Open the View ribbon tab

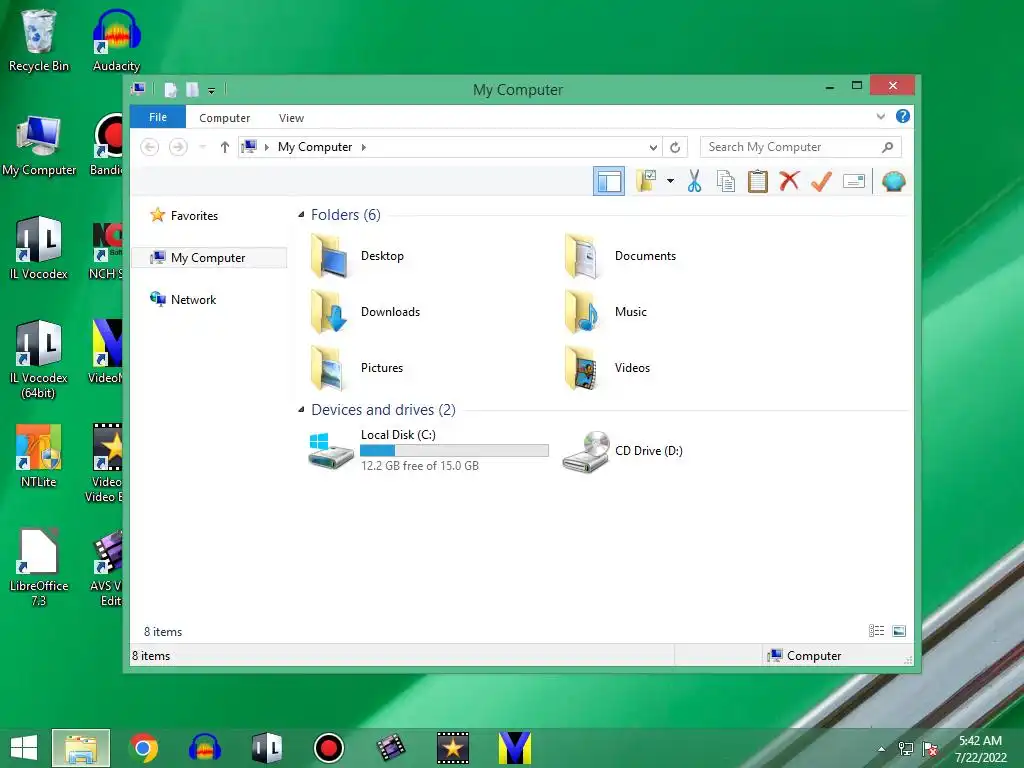pos(291,118)
